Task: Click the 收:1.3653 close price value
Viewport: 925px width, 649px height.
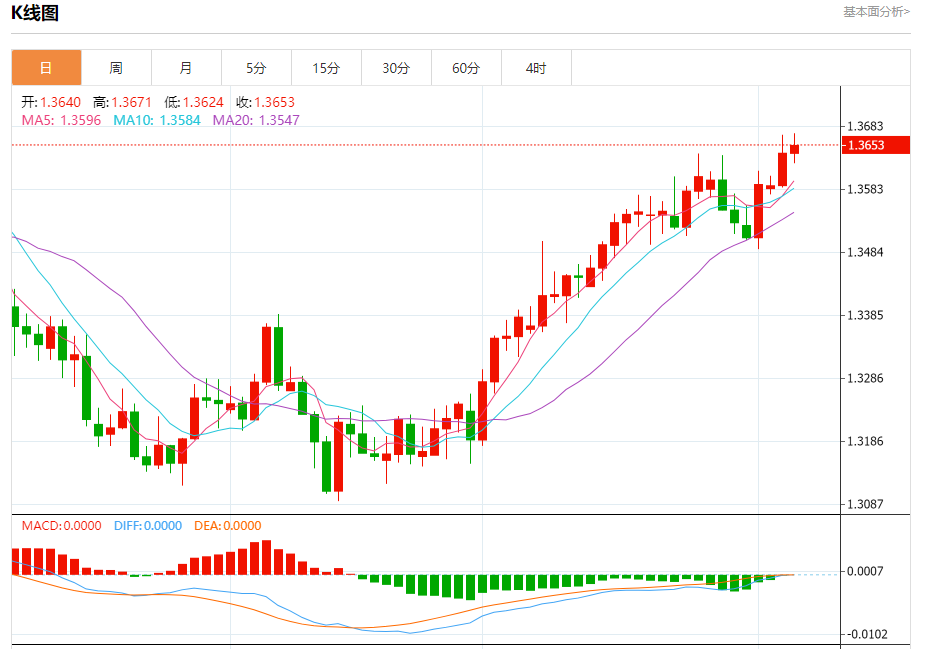Action: point(265,102)
